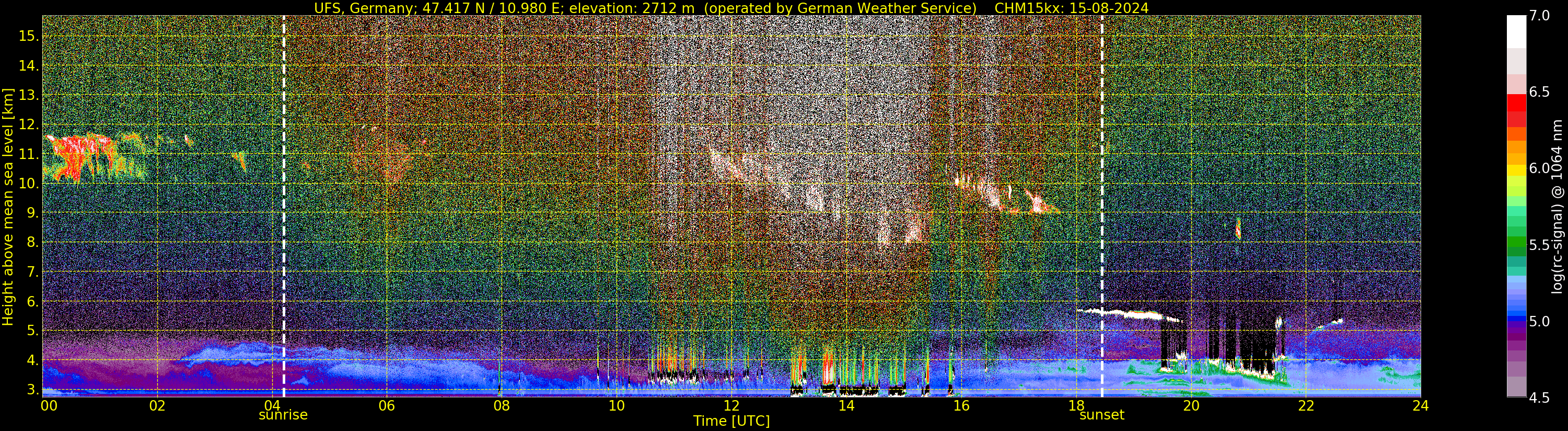
Task: Click the height axis tick '3.'
Action: click(x=32, y=390)
